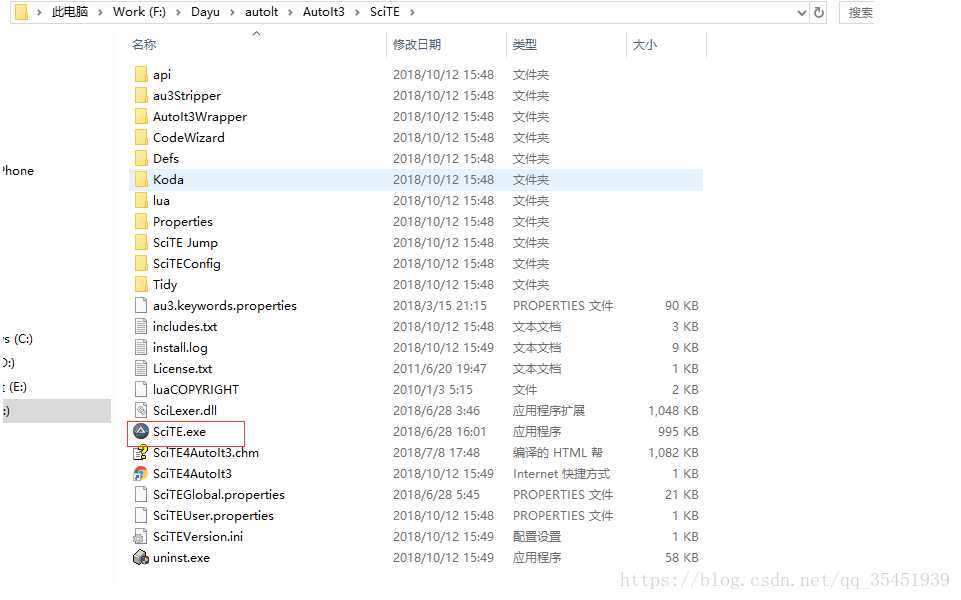961x600 pixels.
Task: Sort files by 修改日期 column header
Action: pyautogui.click(x=417, y=44)
